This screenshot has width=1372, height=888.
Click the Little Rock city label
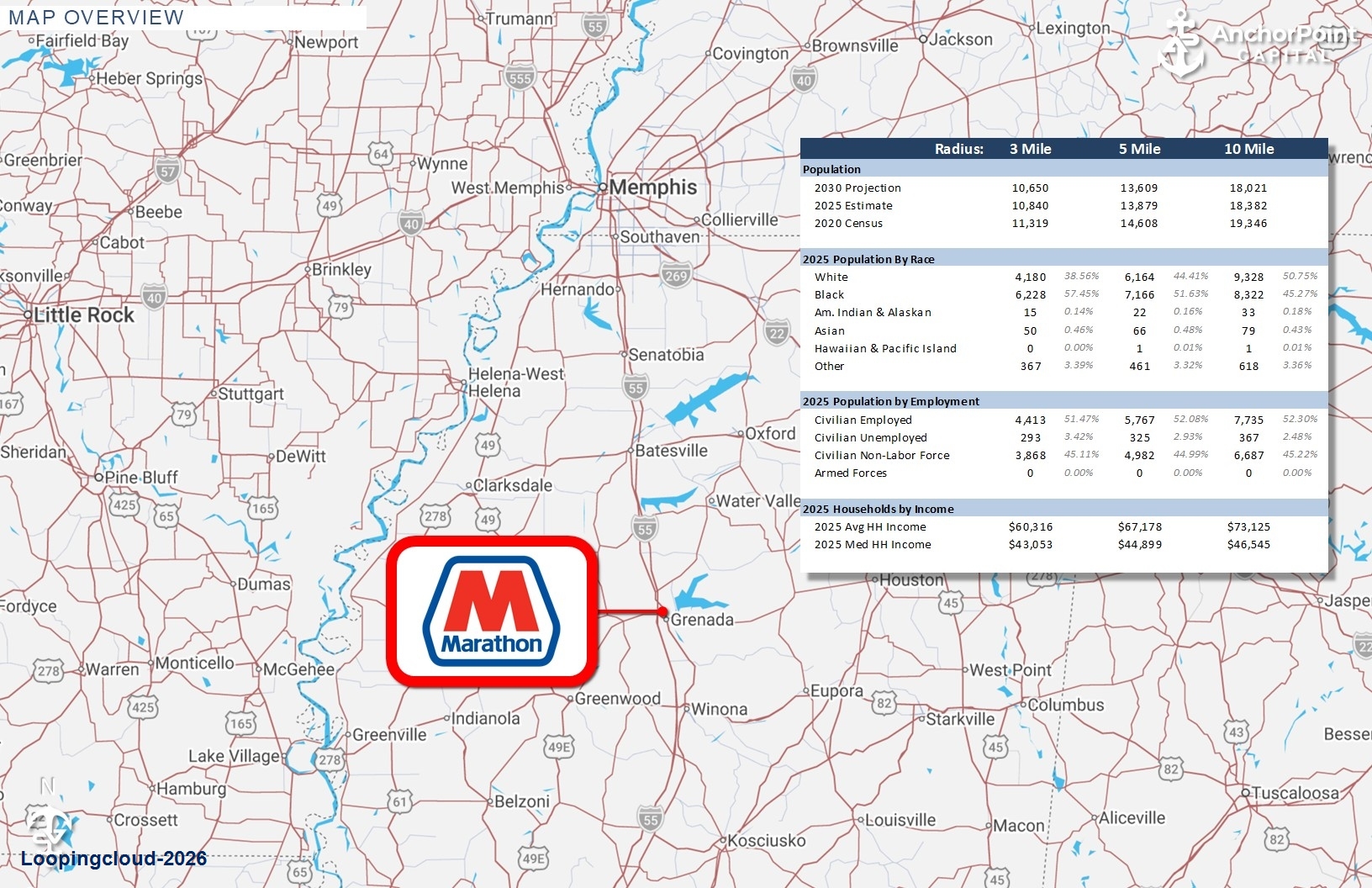(84, 315)
